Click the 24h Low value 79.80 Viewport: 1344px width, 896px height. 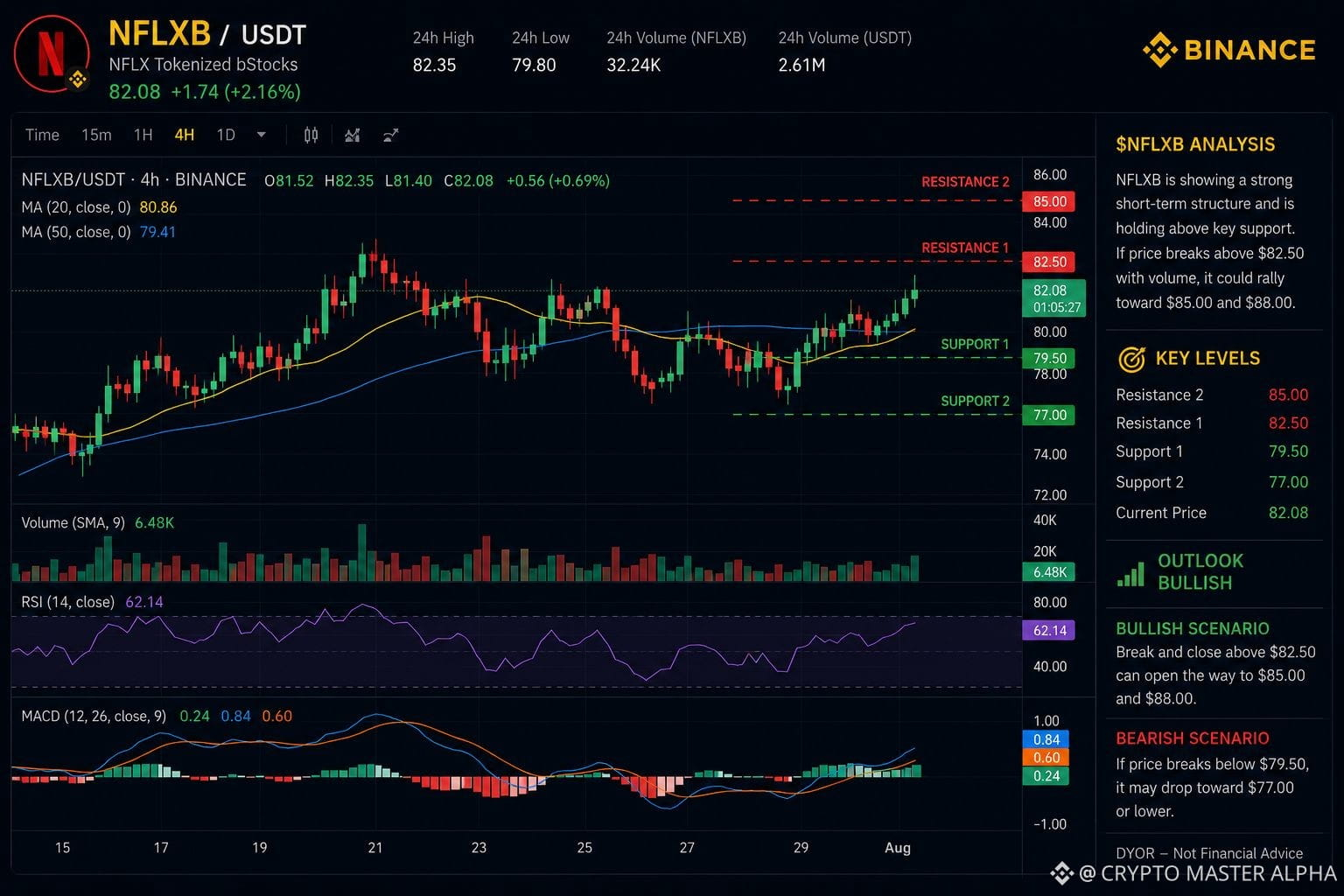click(x=534, y=65)
